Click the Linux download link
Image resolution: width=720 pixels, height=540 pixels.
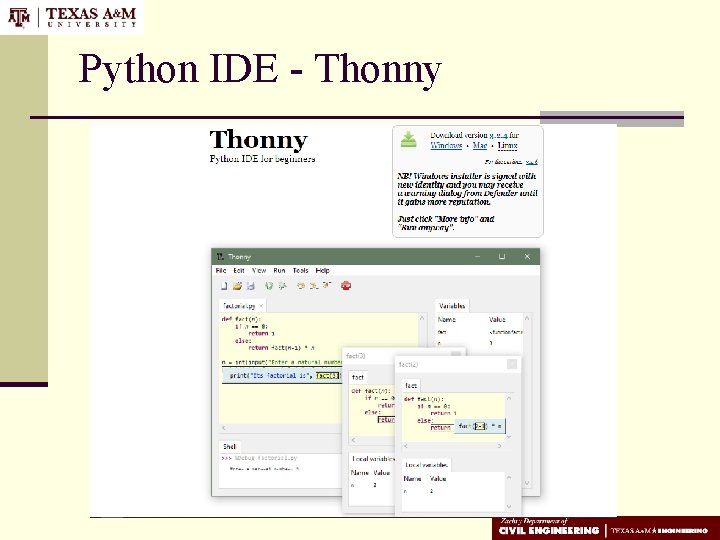tap(507, 146)
